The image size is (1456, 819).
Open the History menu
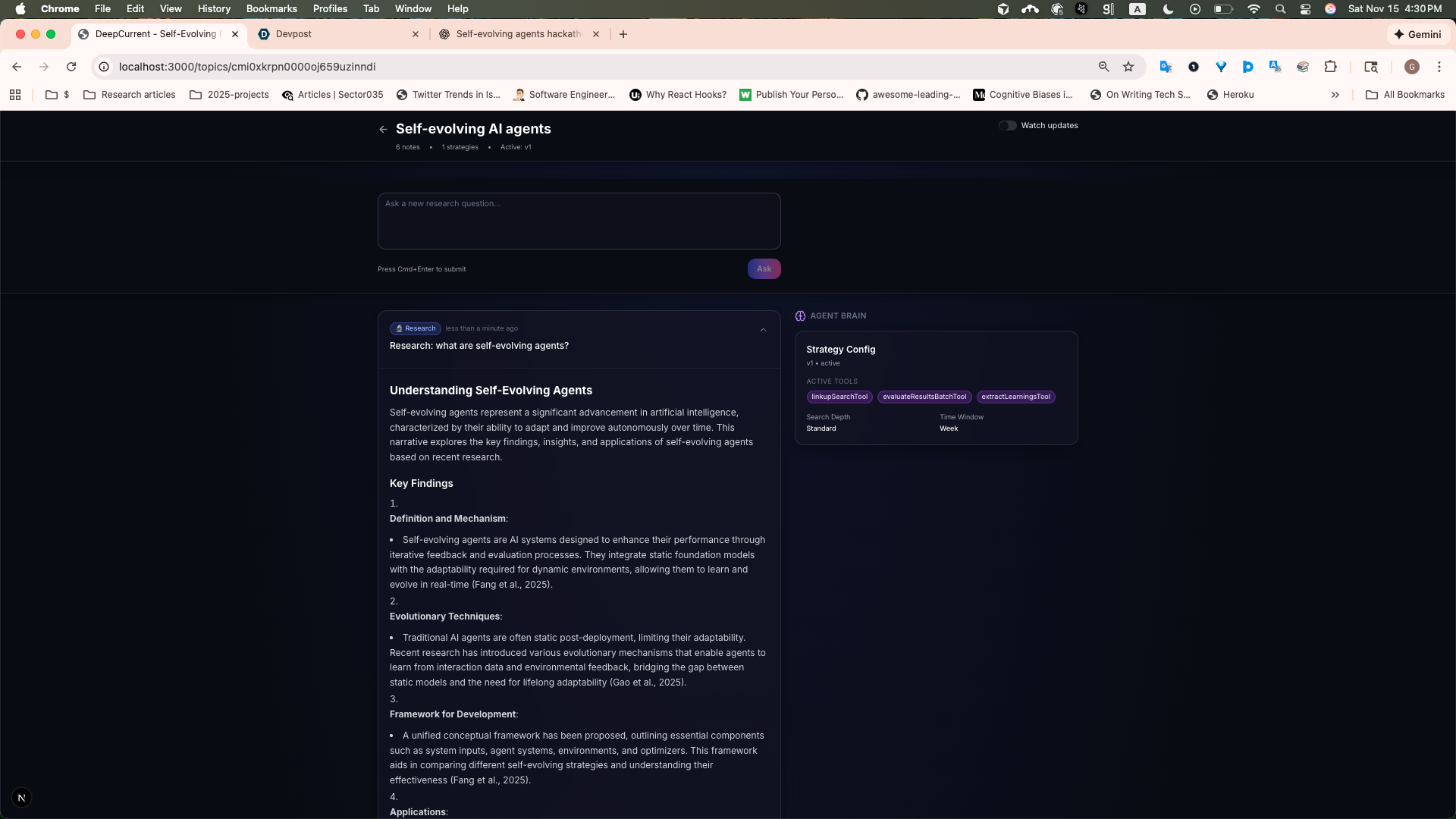(x=213, y=8)
